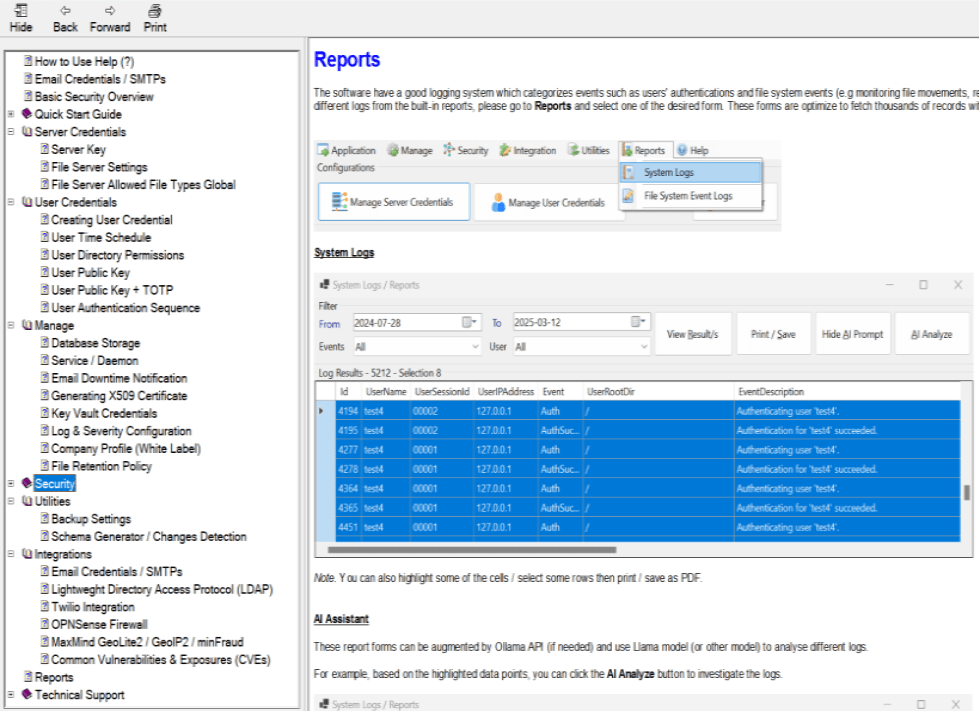Click the Security closed book icon
The image size is (979, 711).
[x=27, y=483]
